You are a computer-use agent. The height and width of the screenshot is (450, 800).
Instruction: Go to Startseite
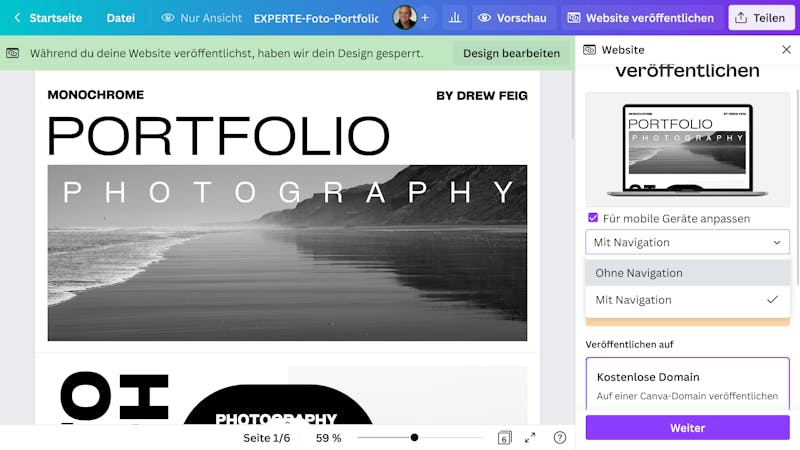click(x=56, y=18)
